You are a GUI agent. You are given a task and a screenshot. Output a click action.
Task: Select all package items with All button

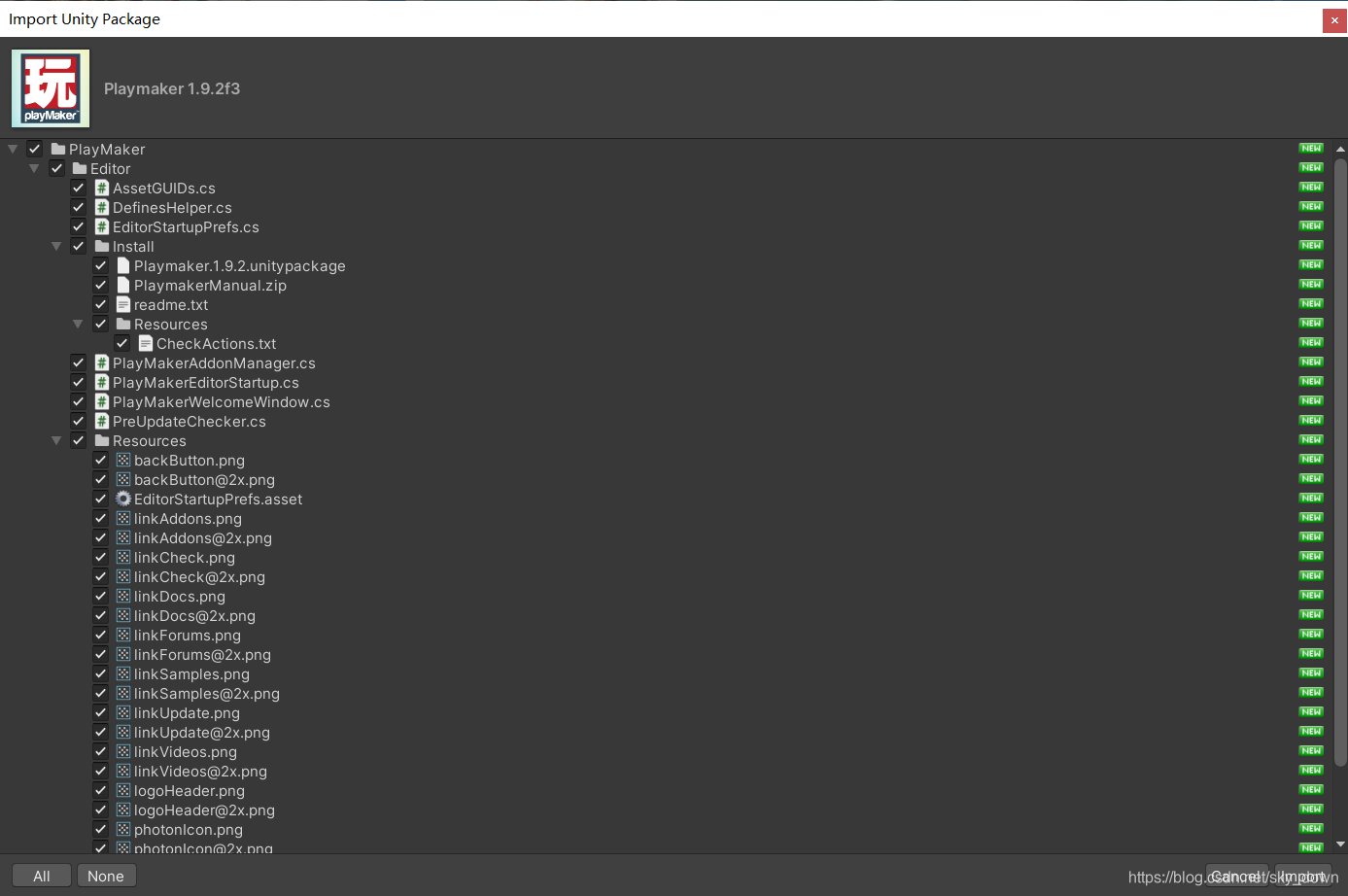tap(42, 876)
